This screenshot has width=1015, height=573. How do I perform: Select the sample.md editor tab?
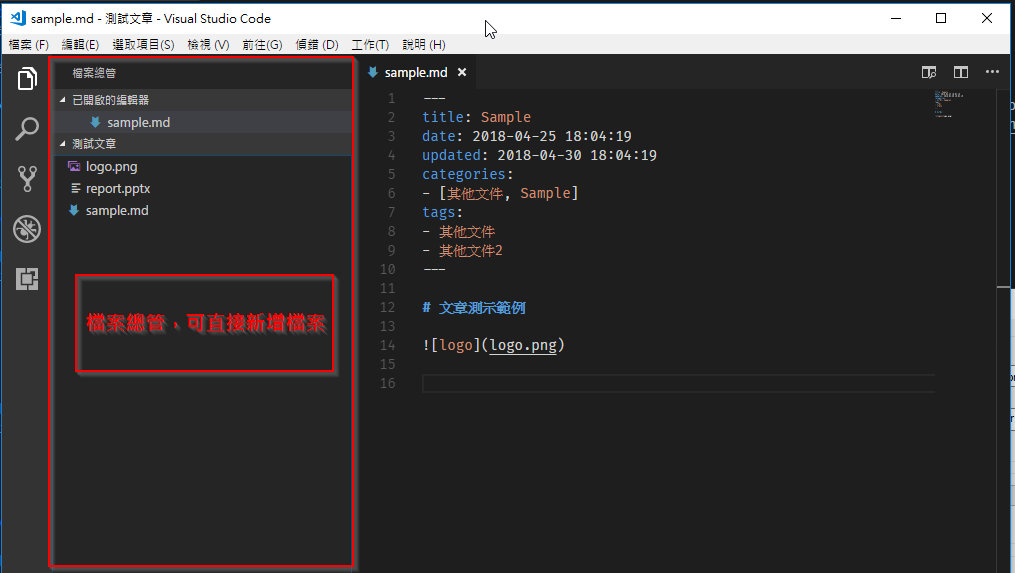click(x=415, y=72)
